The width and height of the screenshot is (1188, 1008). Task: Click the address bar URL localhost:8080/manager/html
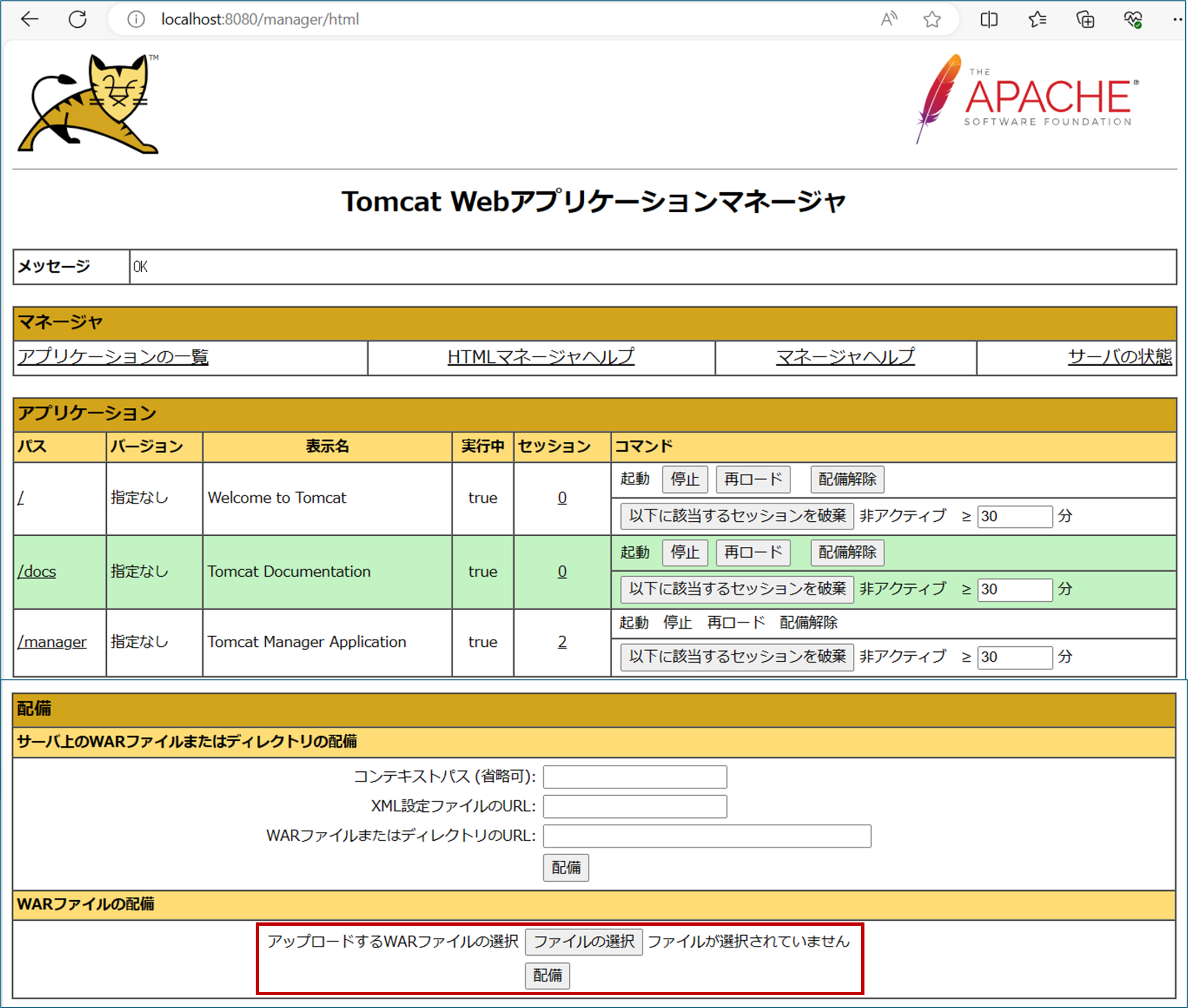click(260, 19)
